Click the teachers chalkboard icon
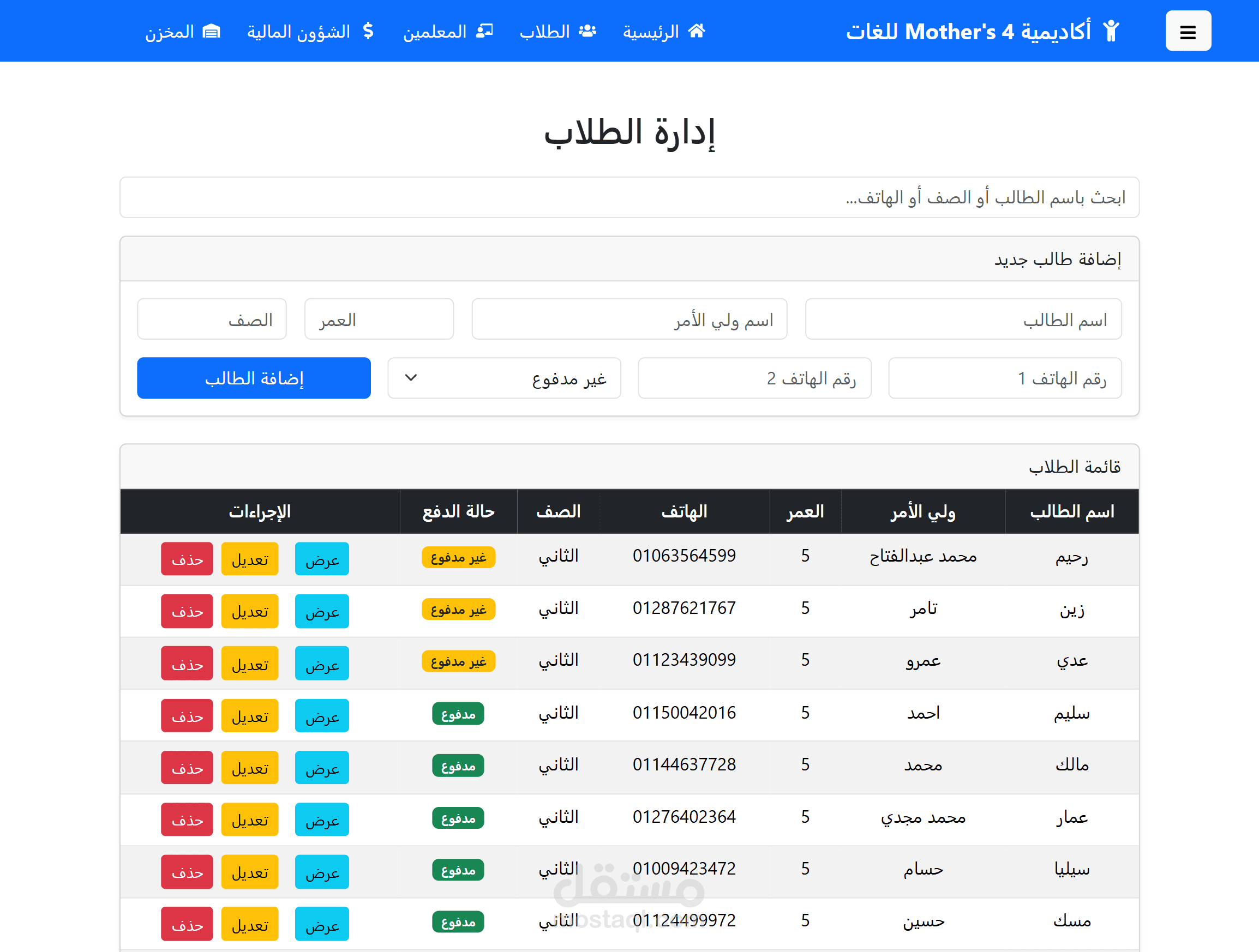1259x952 pixels. (x=484, y=31)
